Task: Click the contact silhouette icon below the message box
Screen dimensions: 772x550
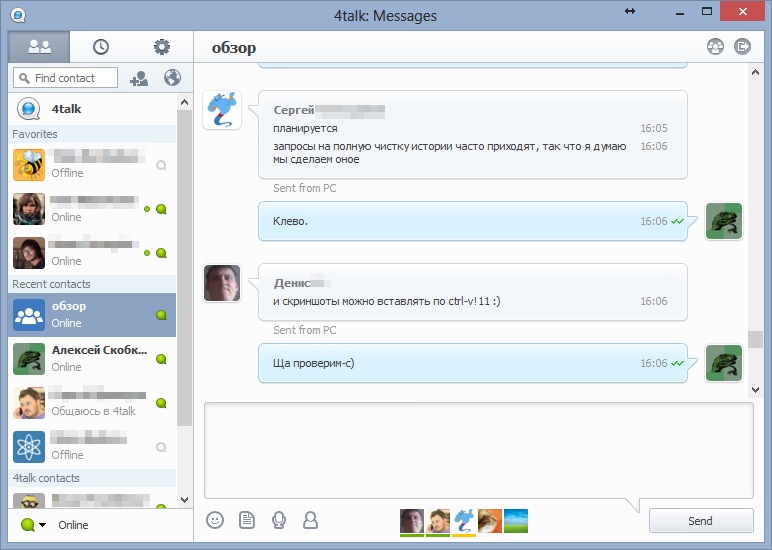Action: (x=311, y=520)
